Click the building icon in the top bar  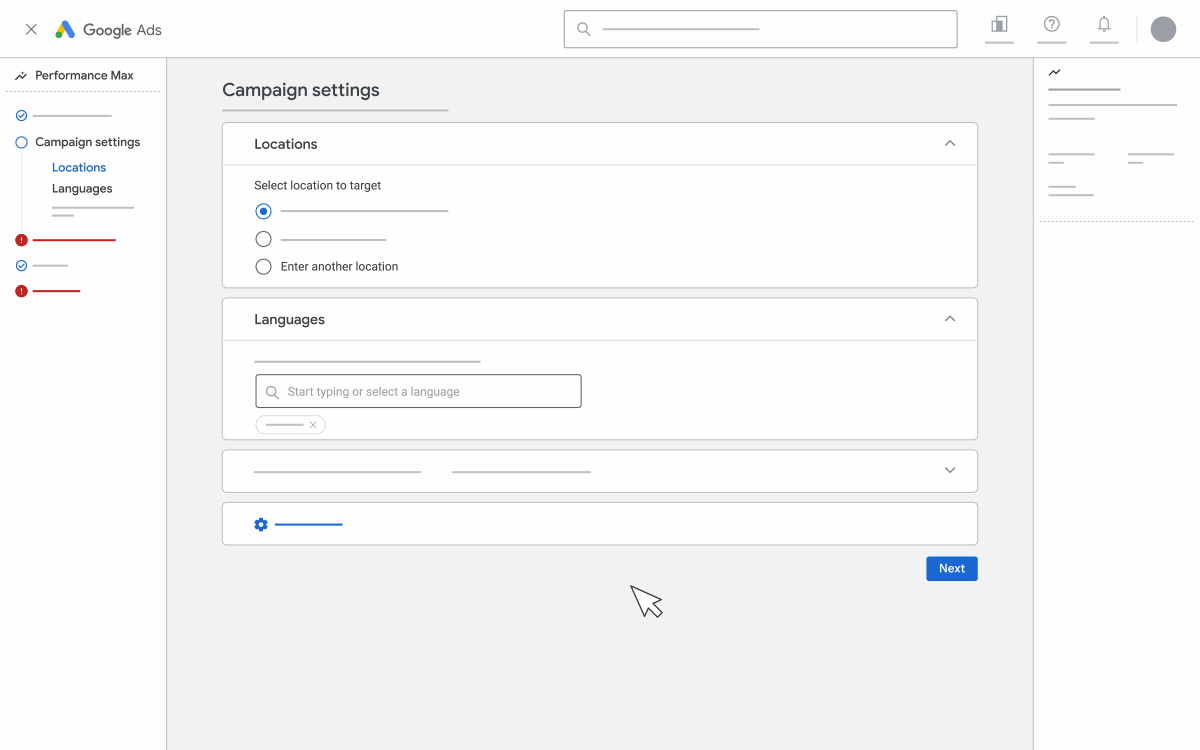click(999, 24)
